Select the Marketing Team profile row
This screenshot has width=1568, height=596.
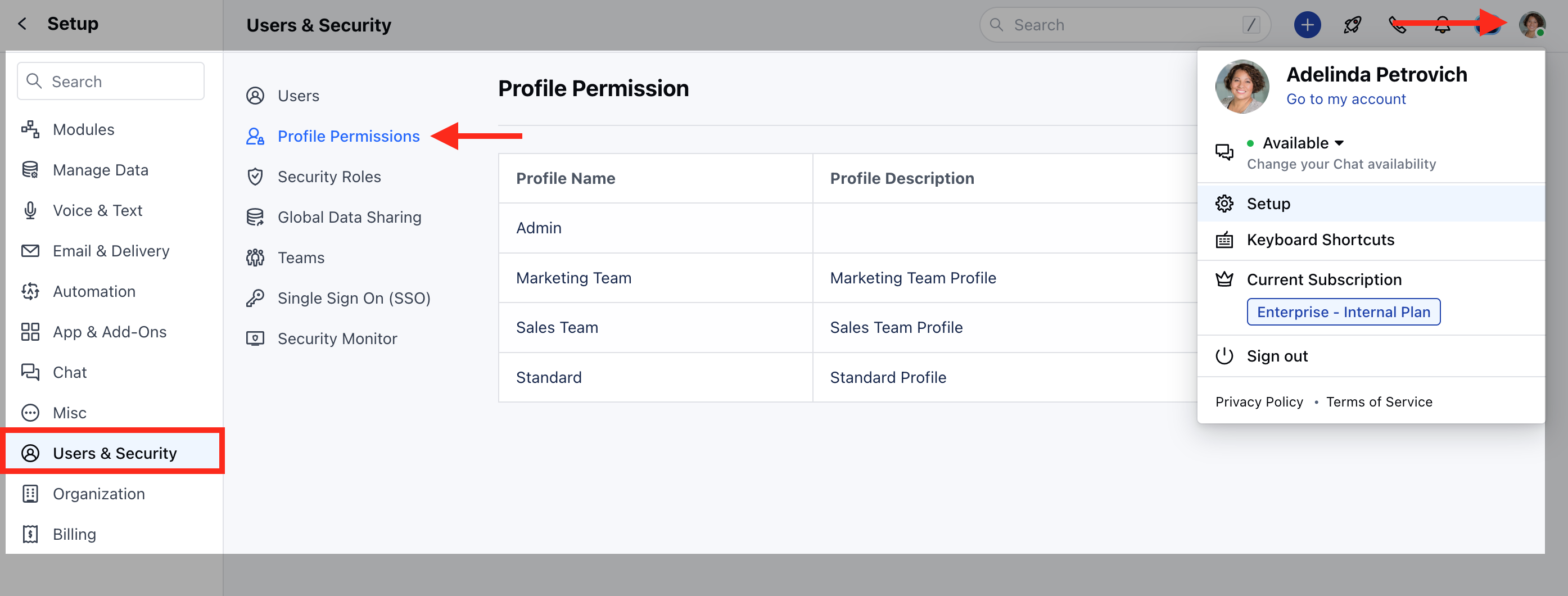[574, 278]
